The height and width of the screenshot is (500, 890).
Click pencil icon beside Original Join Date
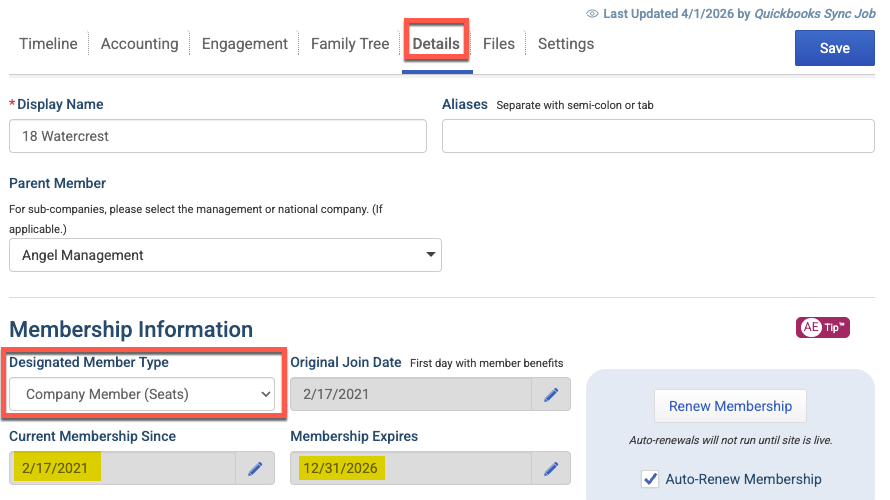551,394
